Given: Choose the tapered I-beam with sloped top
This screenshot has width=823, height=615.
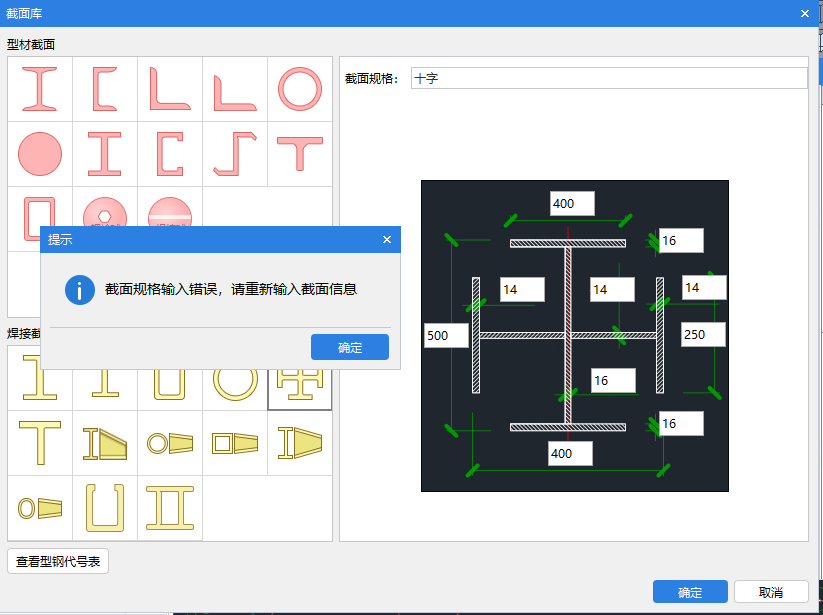Looking at the screenshot, I should (105, 443).
